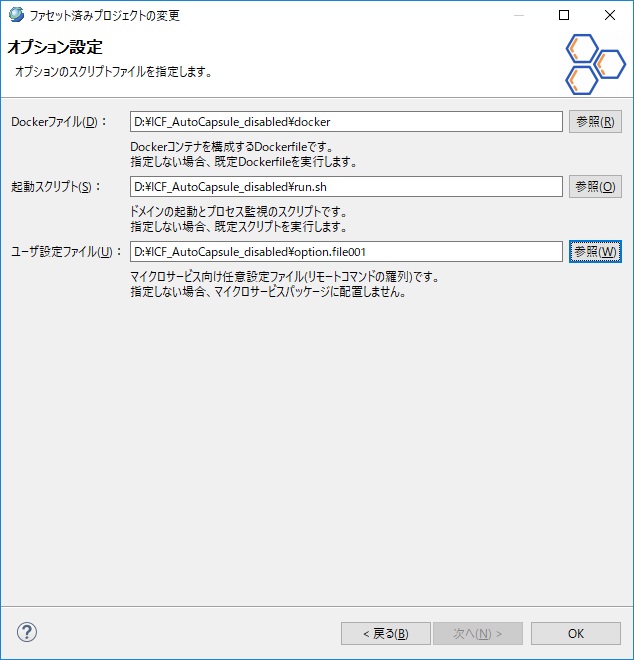Click the ファセット済みプロジェクトの変更 title bar text
634x660 pixels.
(x=106, y=16)
